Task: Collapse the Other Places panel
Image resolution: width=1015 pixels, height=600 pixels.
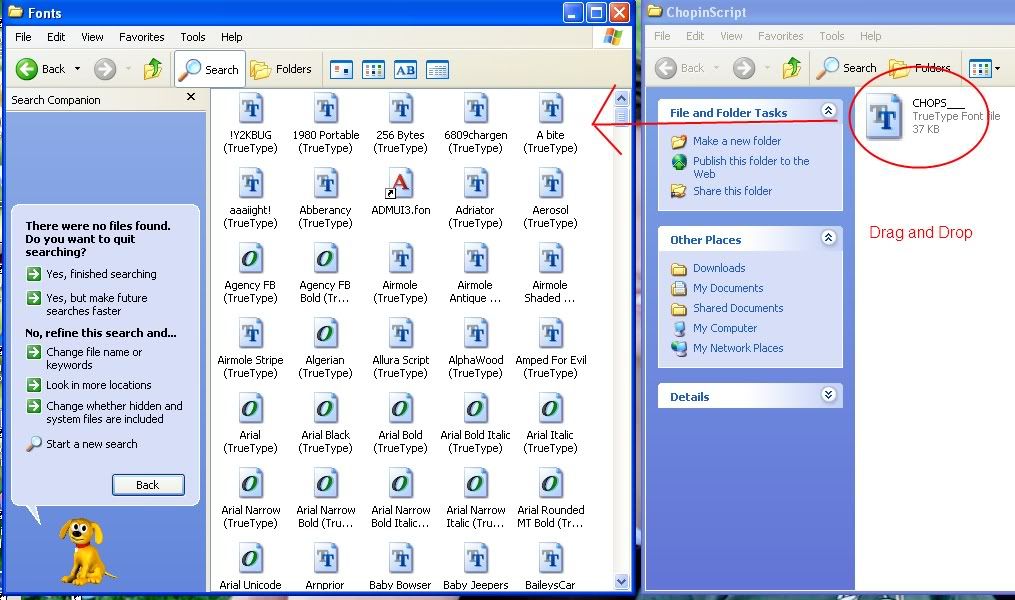Action: 828,238
